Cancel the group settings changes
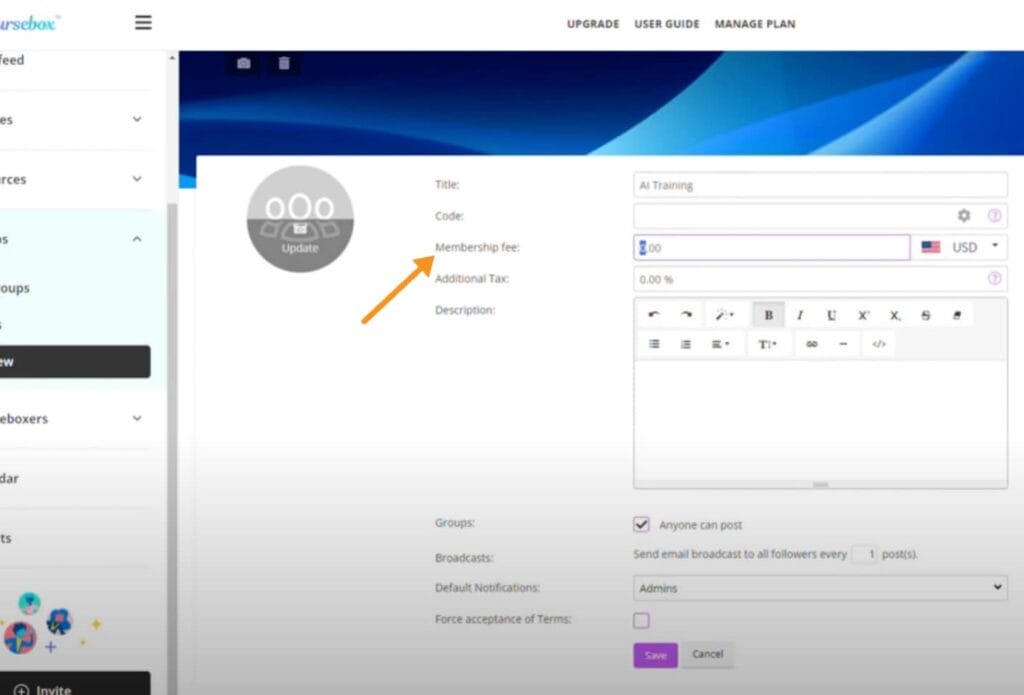Screen dimensions: 1024x695 [x=708, y=655]
